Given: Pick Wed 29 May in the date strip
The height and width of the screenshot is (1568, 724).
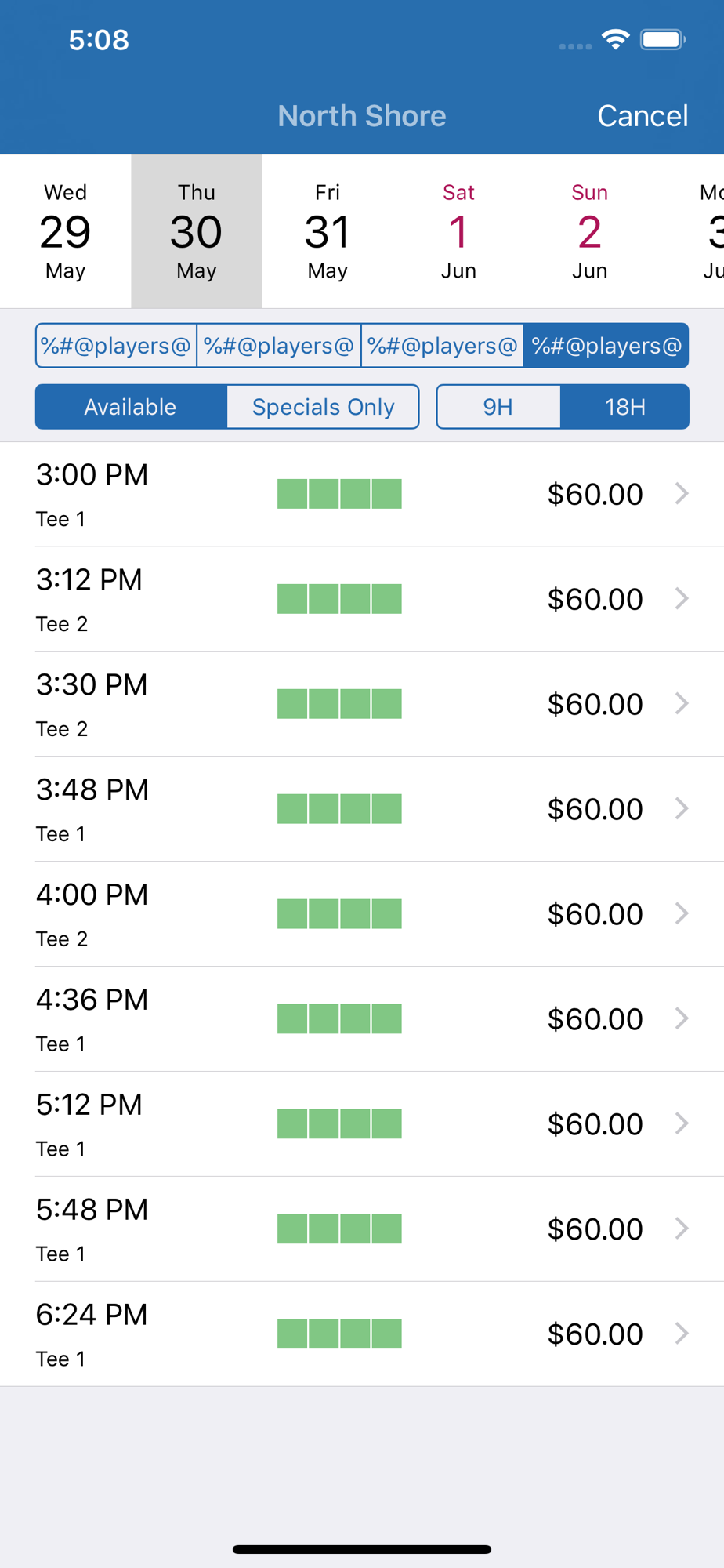Looking at the screenshot, I should [66, 231].
